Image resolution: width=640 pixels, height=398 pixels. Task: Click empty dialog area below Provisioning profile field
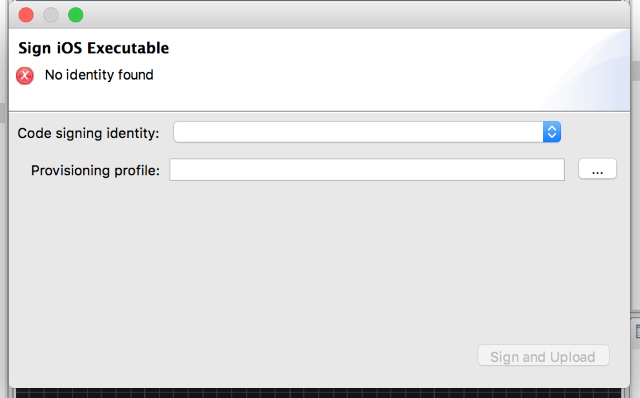click(x=318, y=261)
